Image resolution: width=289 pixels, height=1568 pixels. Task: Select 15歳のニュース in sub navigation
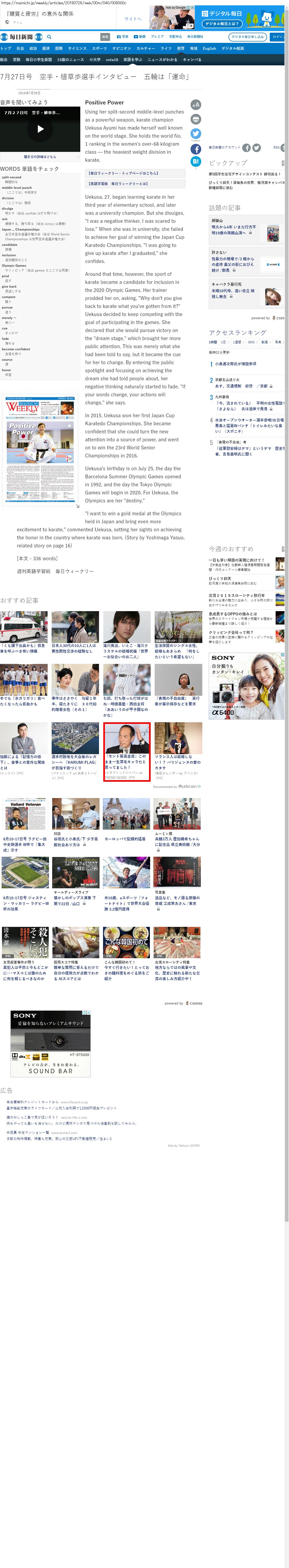pyautogui.click(x=71, y=60)
